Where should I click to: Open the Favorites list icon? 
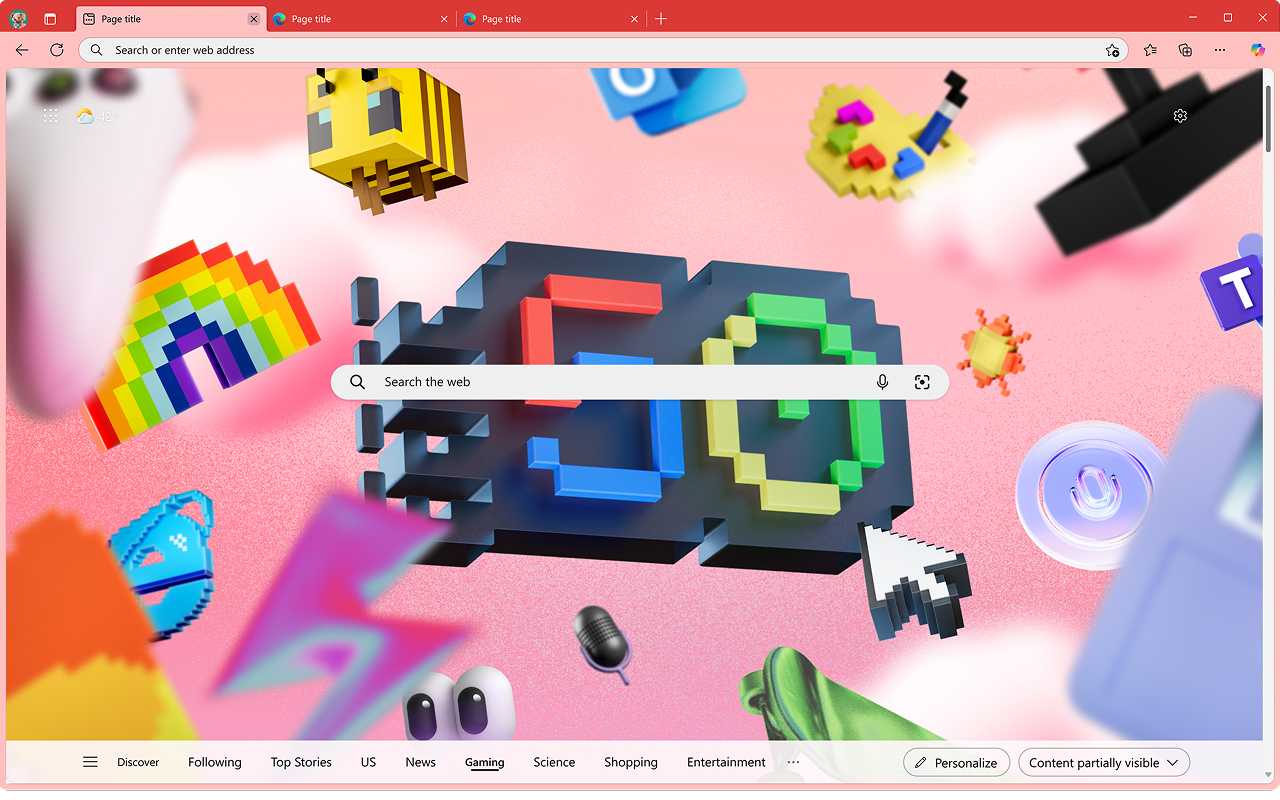pos(1150,50)
